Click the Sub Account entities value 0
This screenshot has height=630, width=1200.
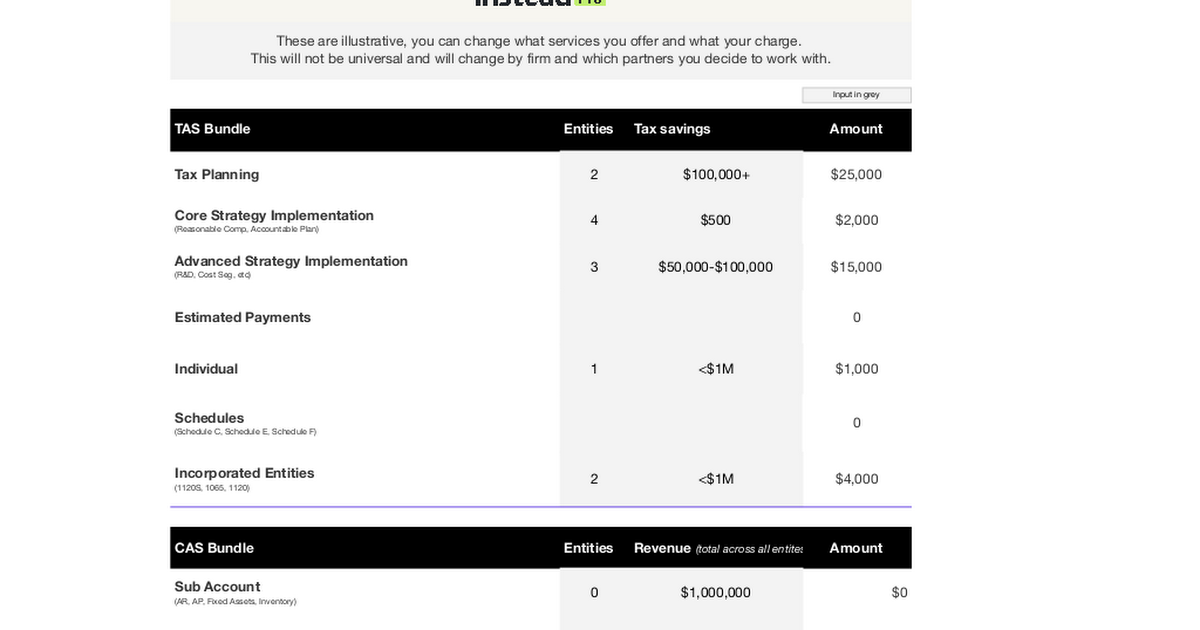(x=594, y=593)
